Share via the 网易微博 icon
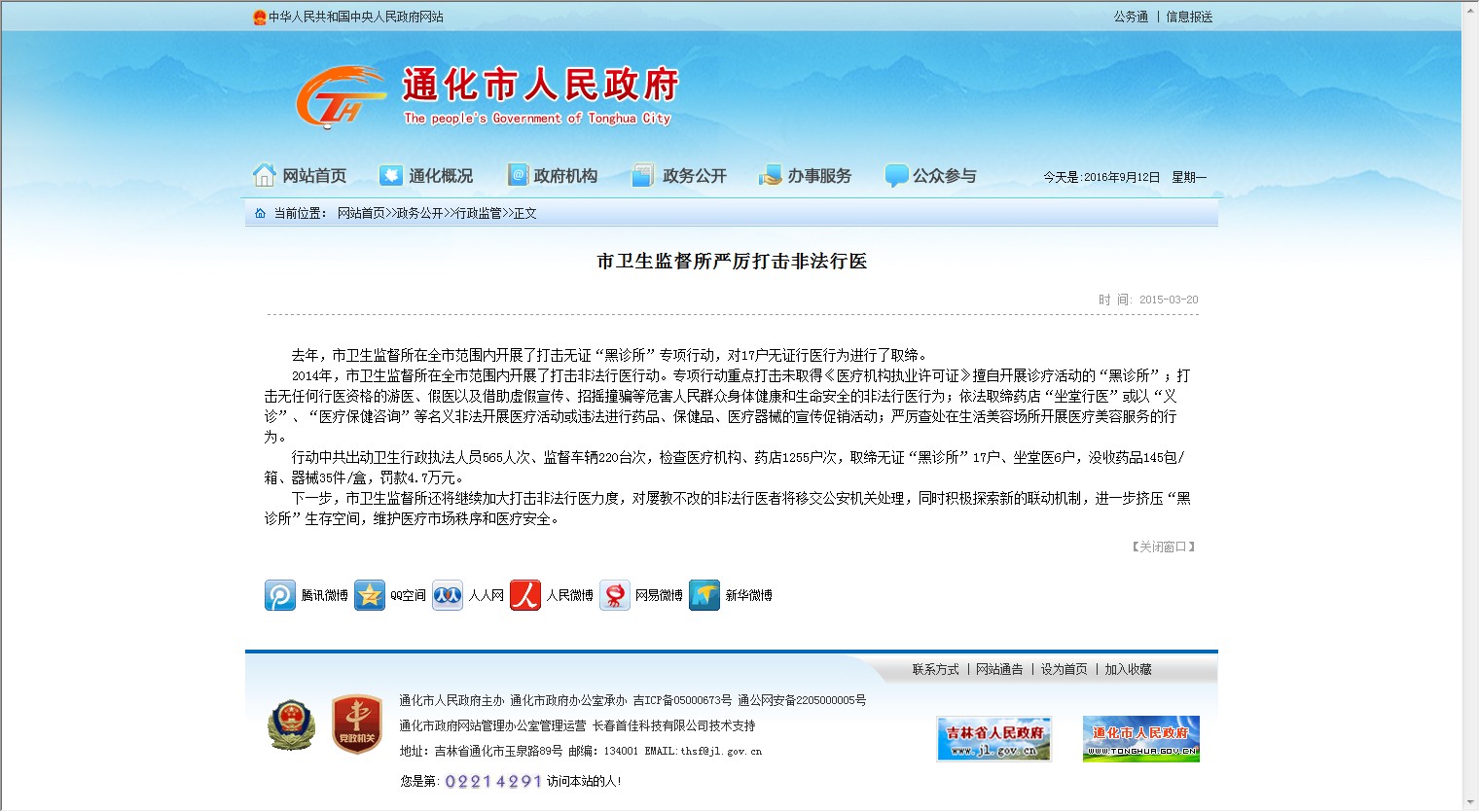 point(615,595)
